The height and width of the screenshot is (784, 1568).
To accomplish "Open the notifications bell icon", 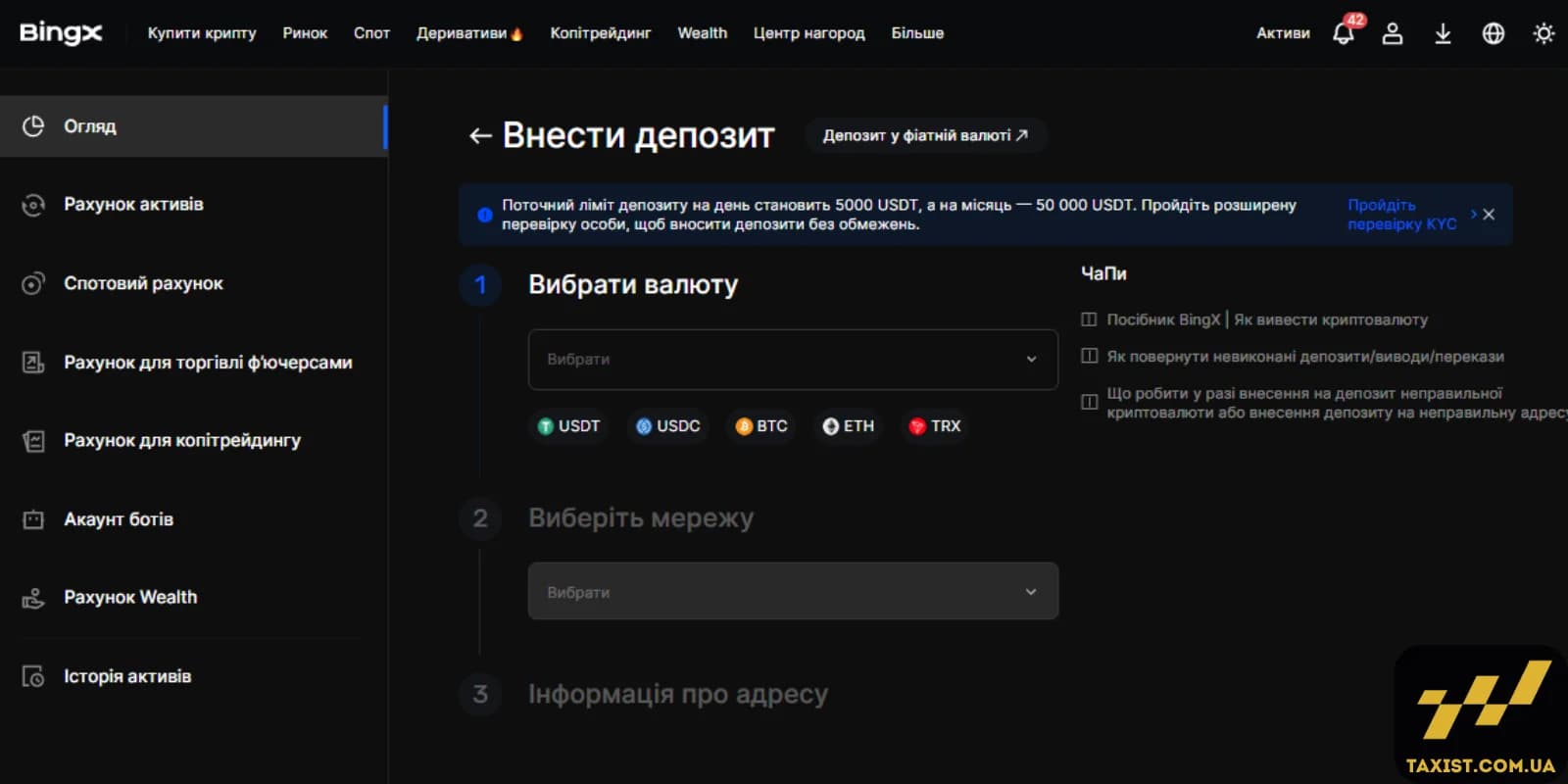I will click(x=1344, y=33).
